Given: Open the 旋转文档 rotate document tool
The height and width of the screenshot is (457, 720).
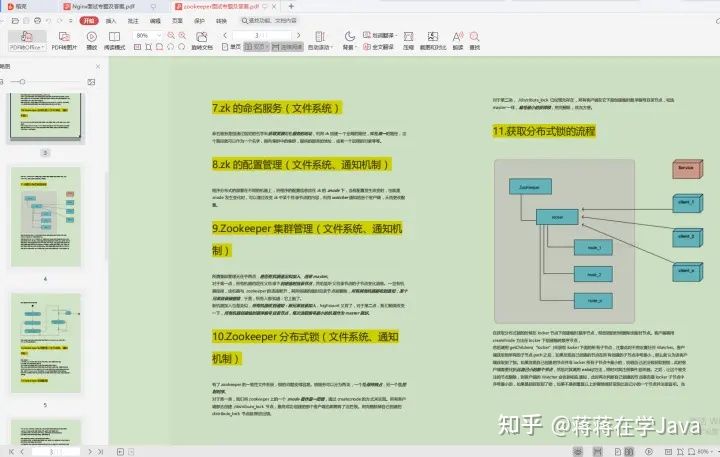Looking at the screenshot, I should pyautogui.click(x=202, y=40).
